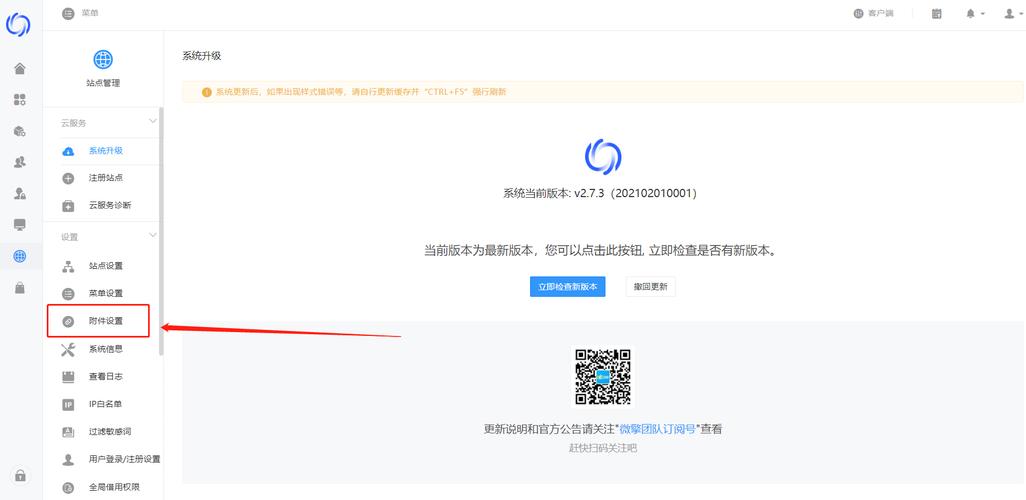
Task: Click the large swirl logo above the version
Action: pyautogui.click(x=603, y=157)
